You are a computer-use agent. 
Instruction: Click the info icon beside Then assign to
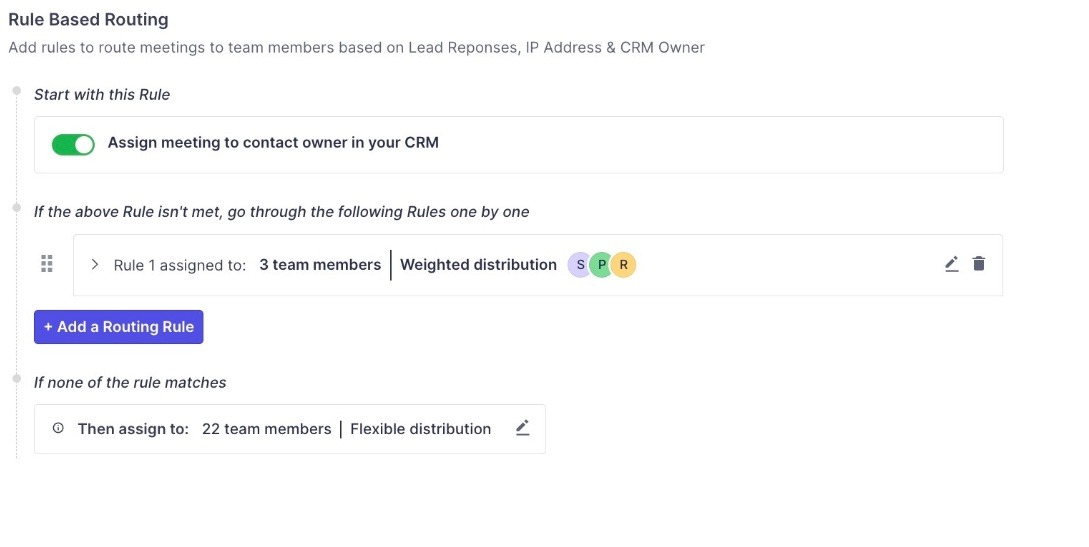pyautogui.click(x=58, y=428)
